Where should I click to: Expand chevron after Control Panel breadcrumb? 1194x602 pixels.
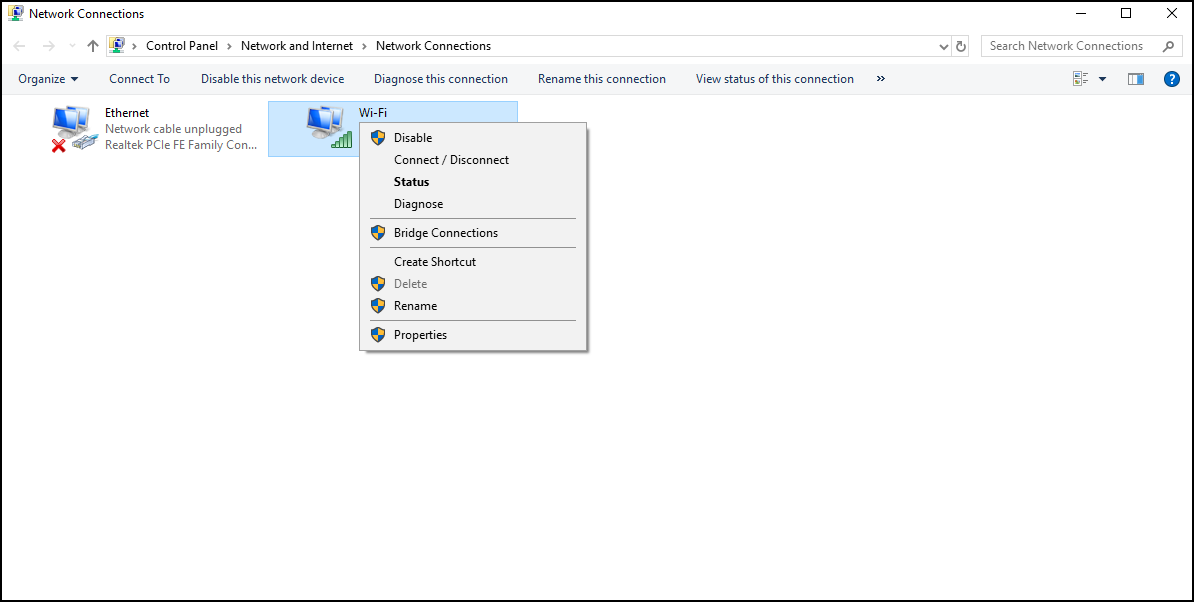pyautogui.click(x=229, y=46)
